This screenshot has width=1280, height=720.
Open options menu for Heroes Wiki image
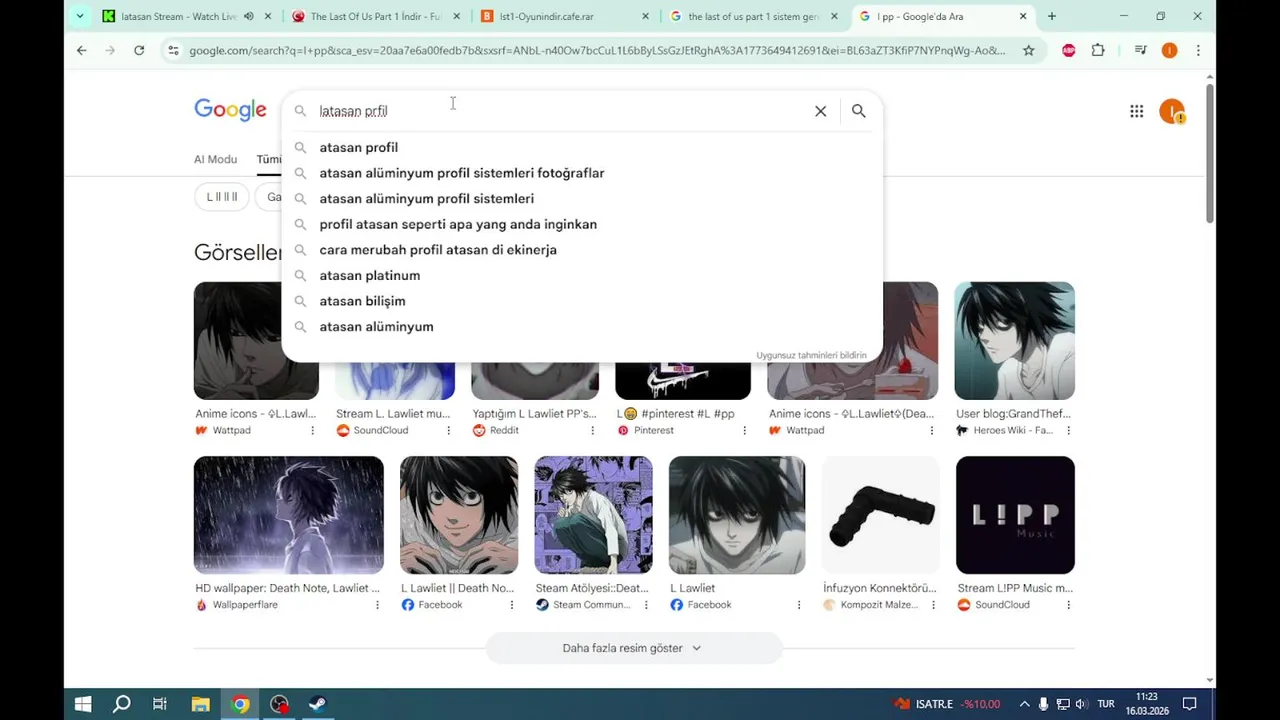tap(1068, 430)
